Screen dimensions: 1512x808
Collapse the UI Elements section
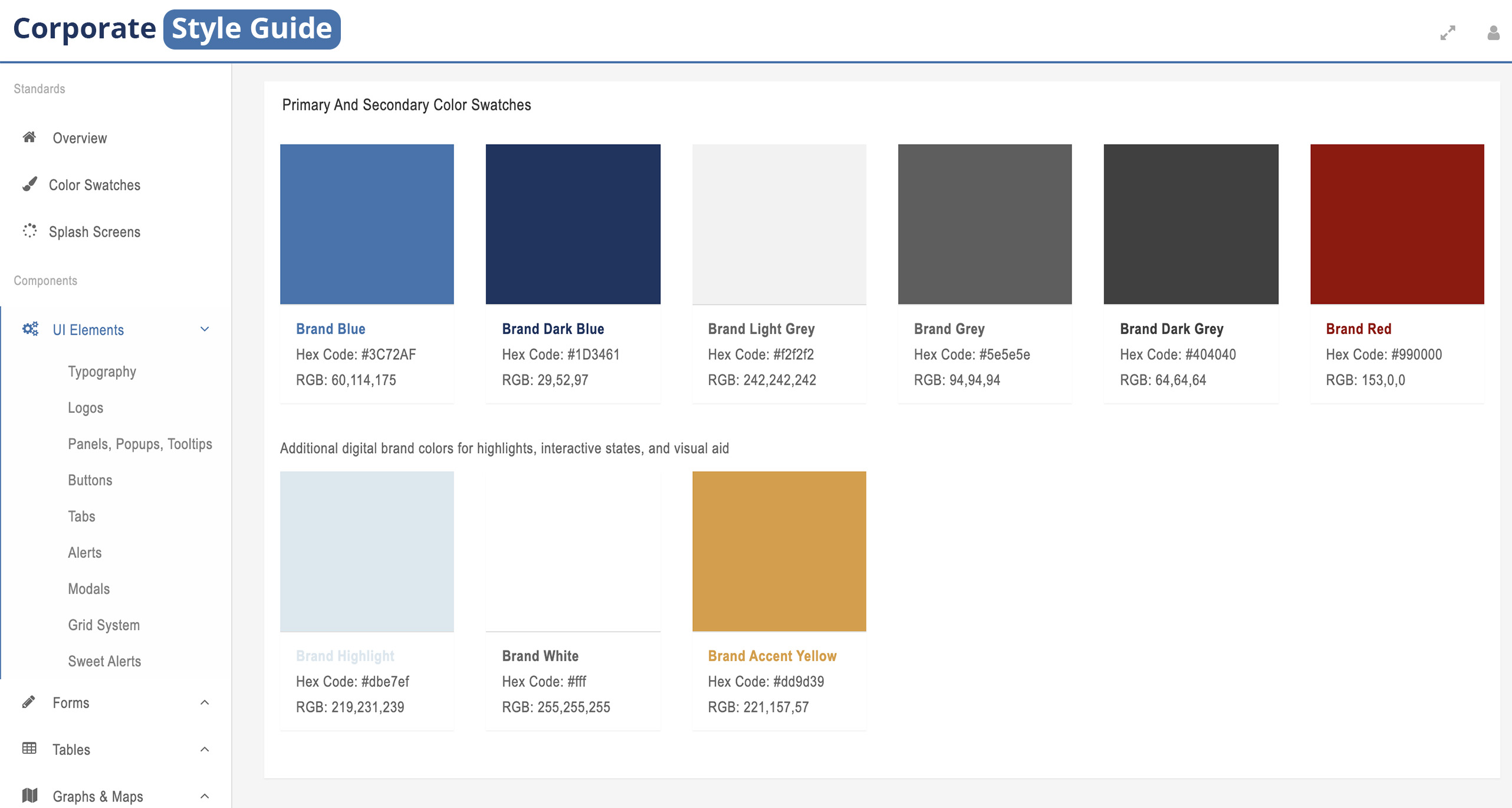(205, 329)
